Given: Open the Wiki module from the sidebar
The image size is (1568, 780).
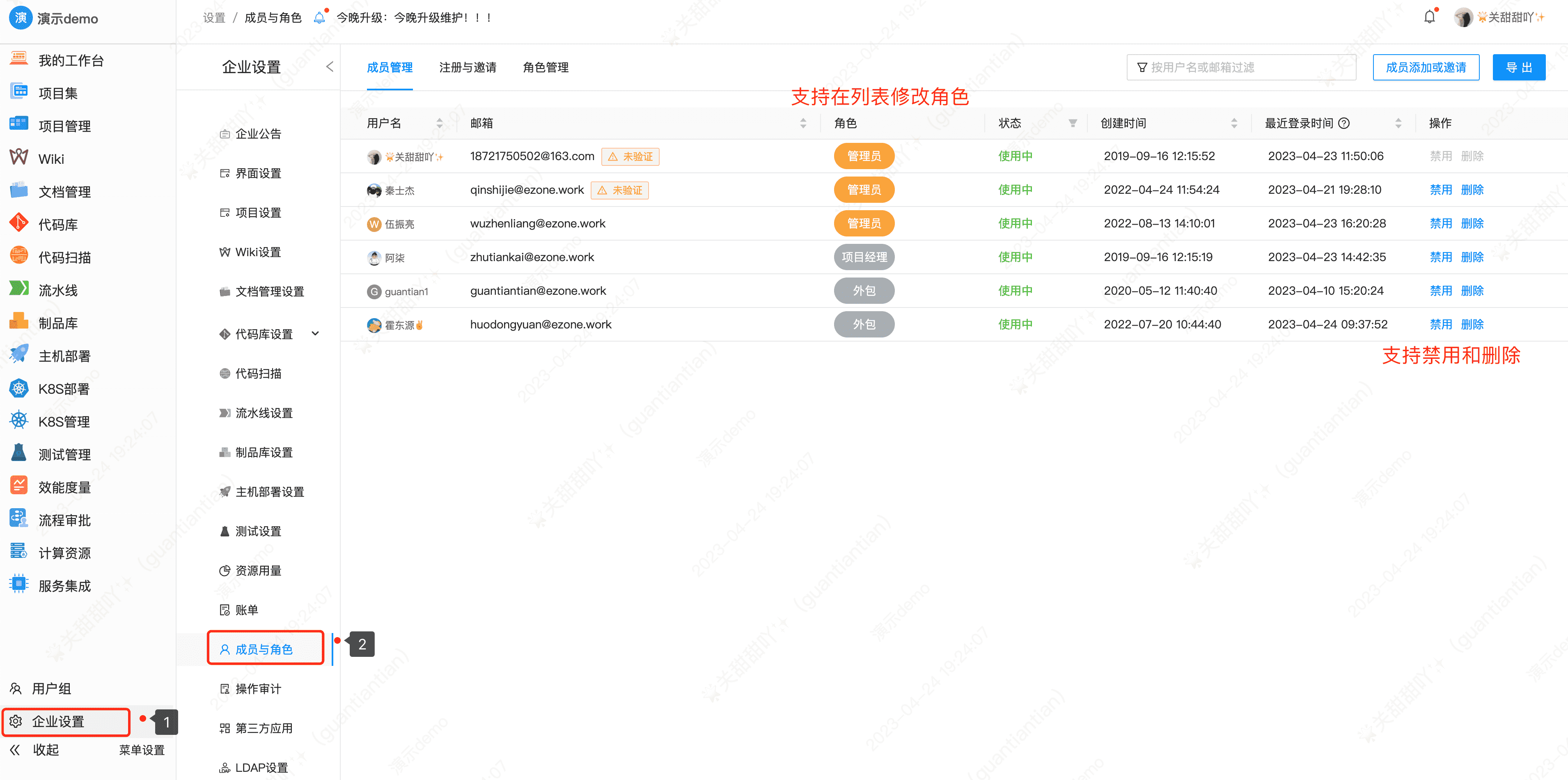Looking at the screenshot, I should (51, 158).
